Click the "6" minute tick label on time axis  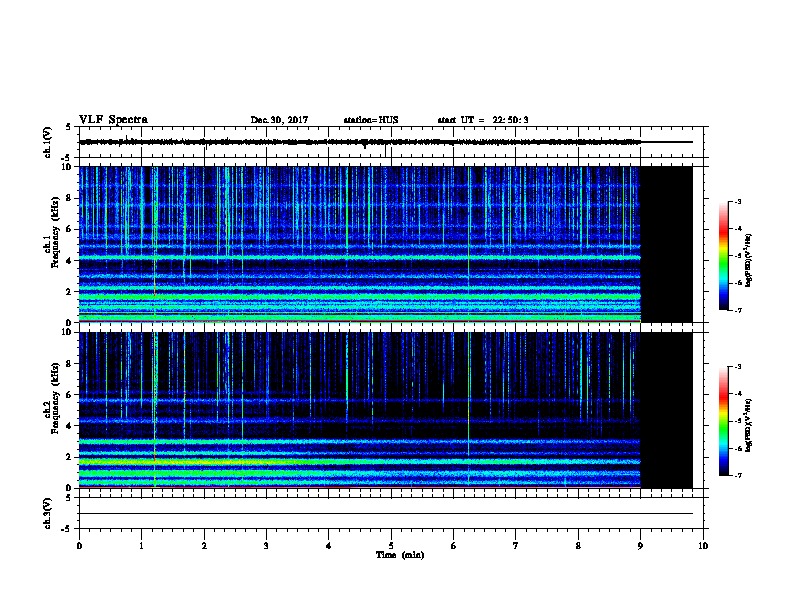tap(453, 546)
